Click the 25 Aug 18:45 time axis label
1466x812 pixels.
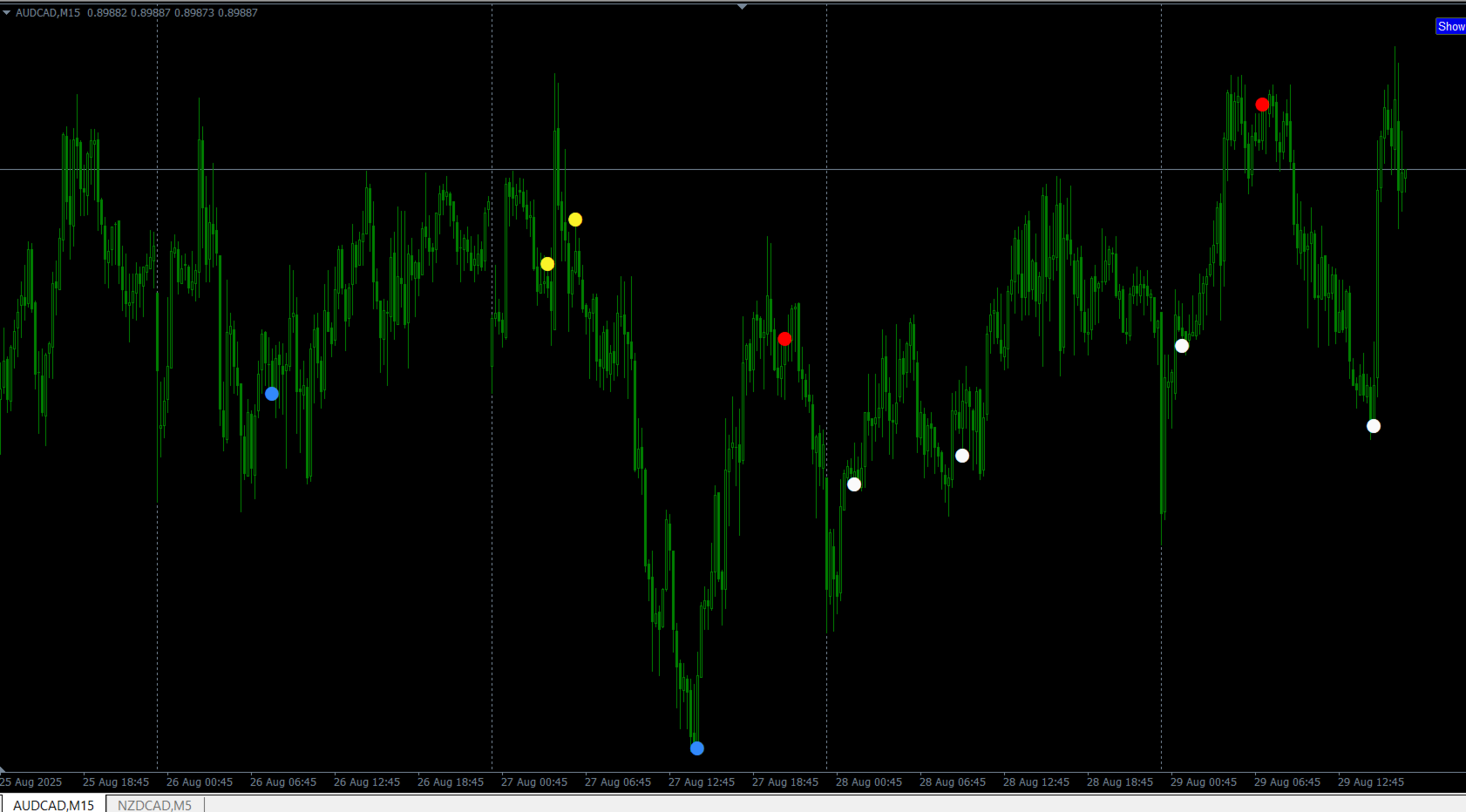116,782
